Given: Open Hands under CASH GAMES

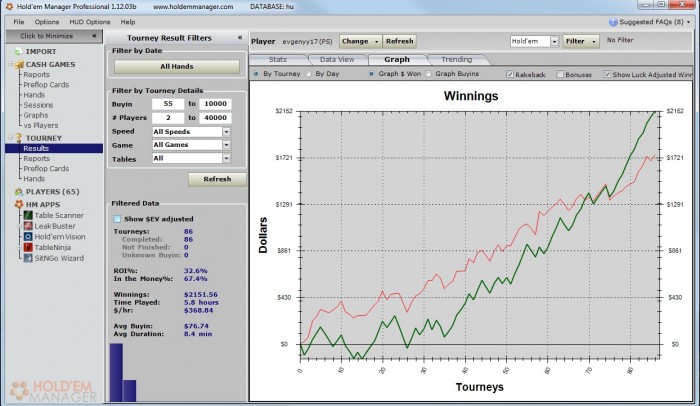Looking at the screenshot, I should pyautogui.click(x=34, y=95).
